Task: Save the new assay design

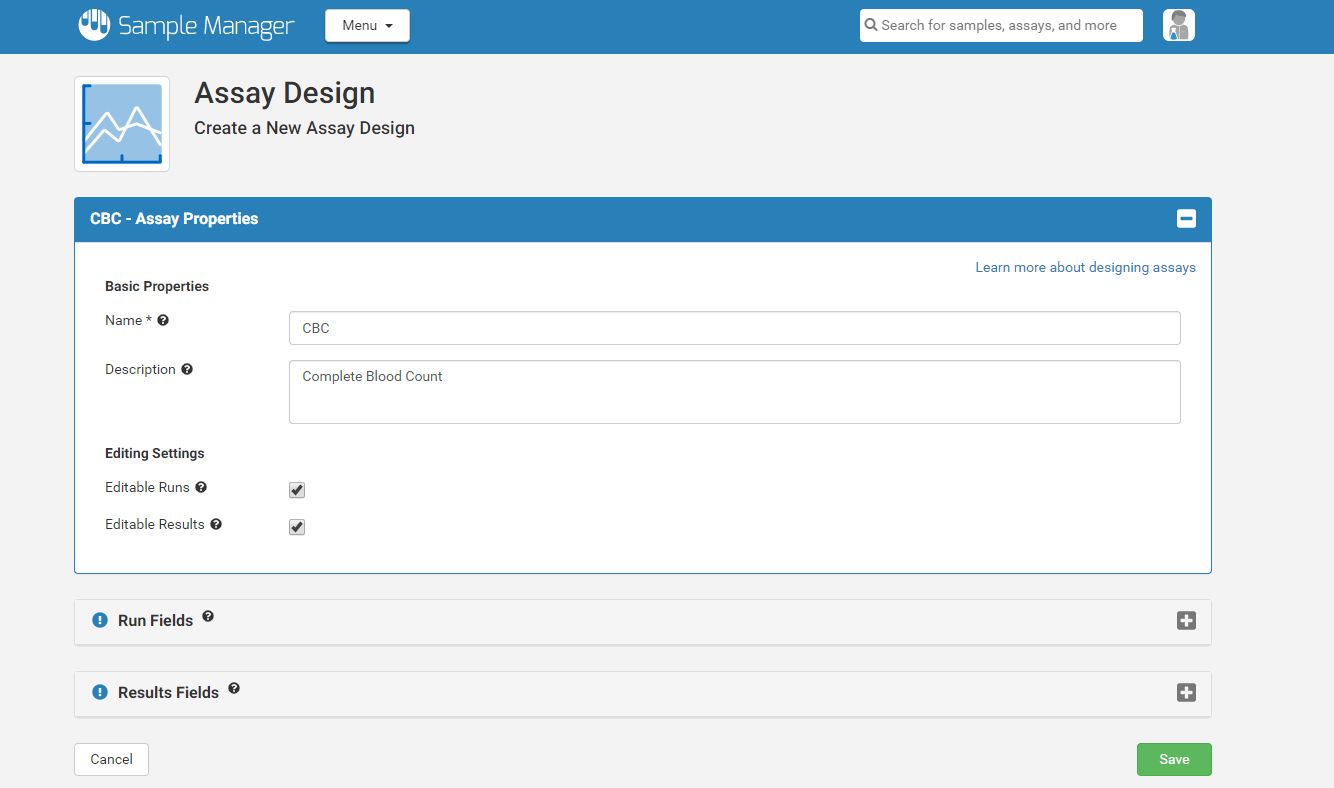Action: [1173, 759]
